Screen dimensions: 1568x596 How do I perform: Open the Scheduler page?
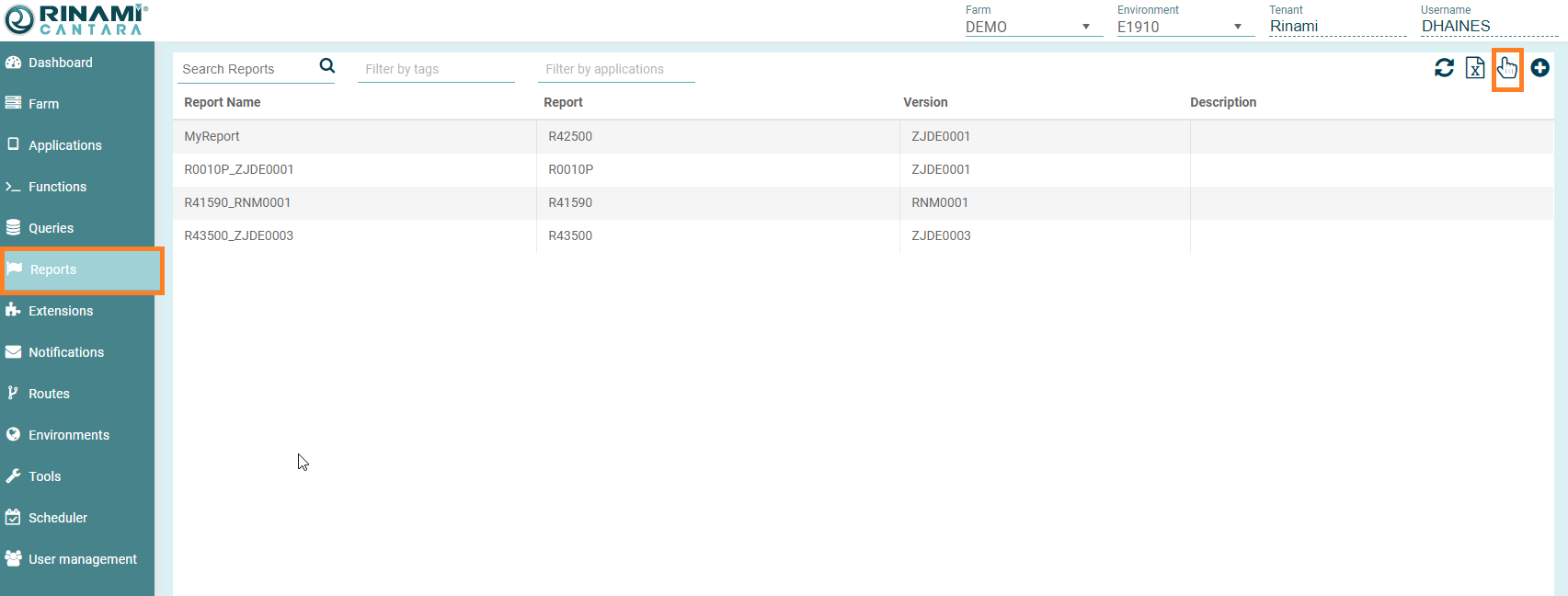click(x=57, y=518)
